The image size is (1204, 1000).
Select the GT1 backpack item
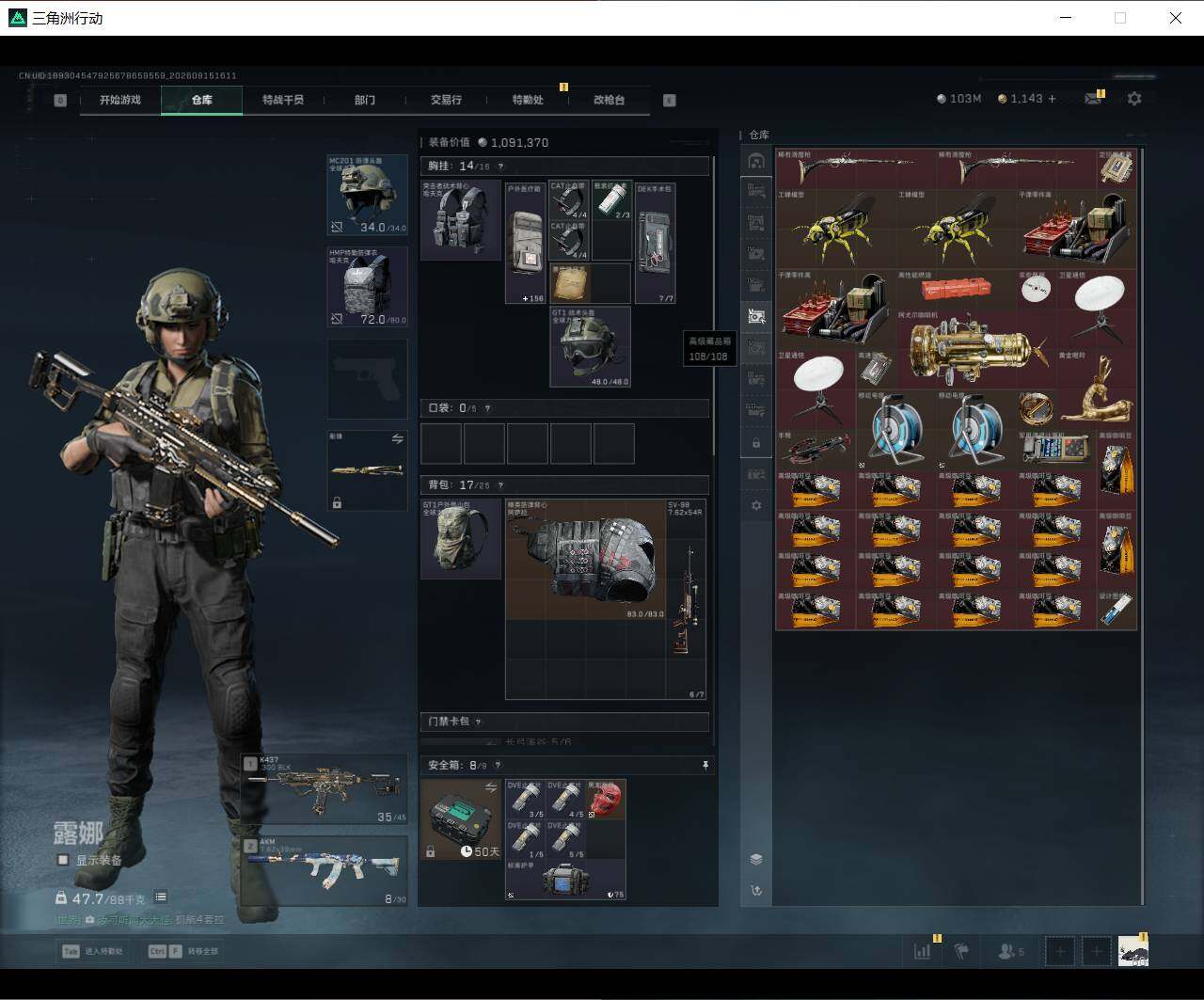tap(461, 539)
